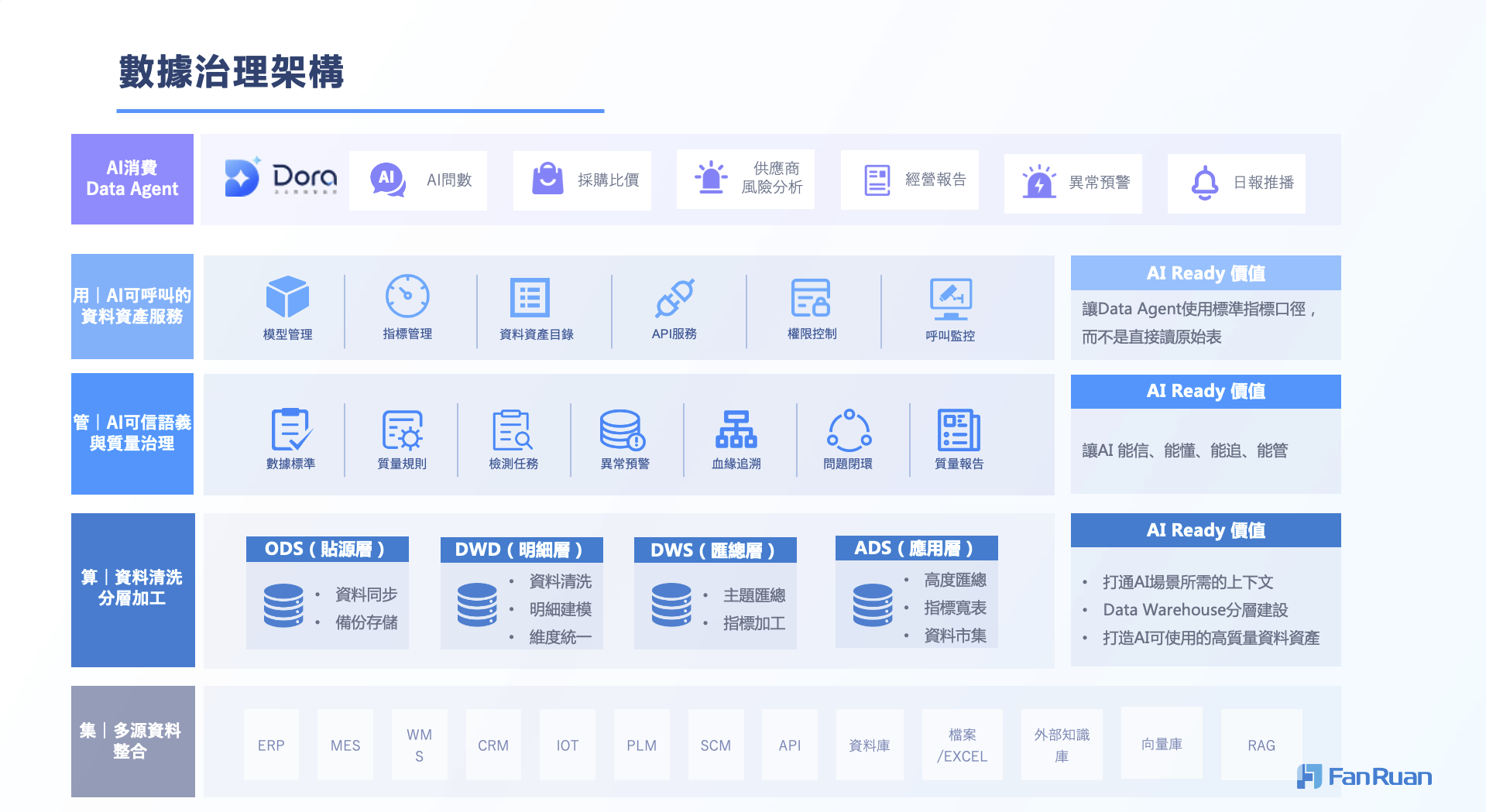The height and width of the screenshot is (812, 1486).
Task: Click the 問題閉環 cycle icon
Action: tap(849, 430)
